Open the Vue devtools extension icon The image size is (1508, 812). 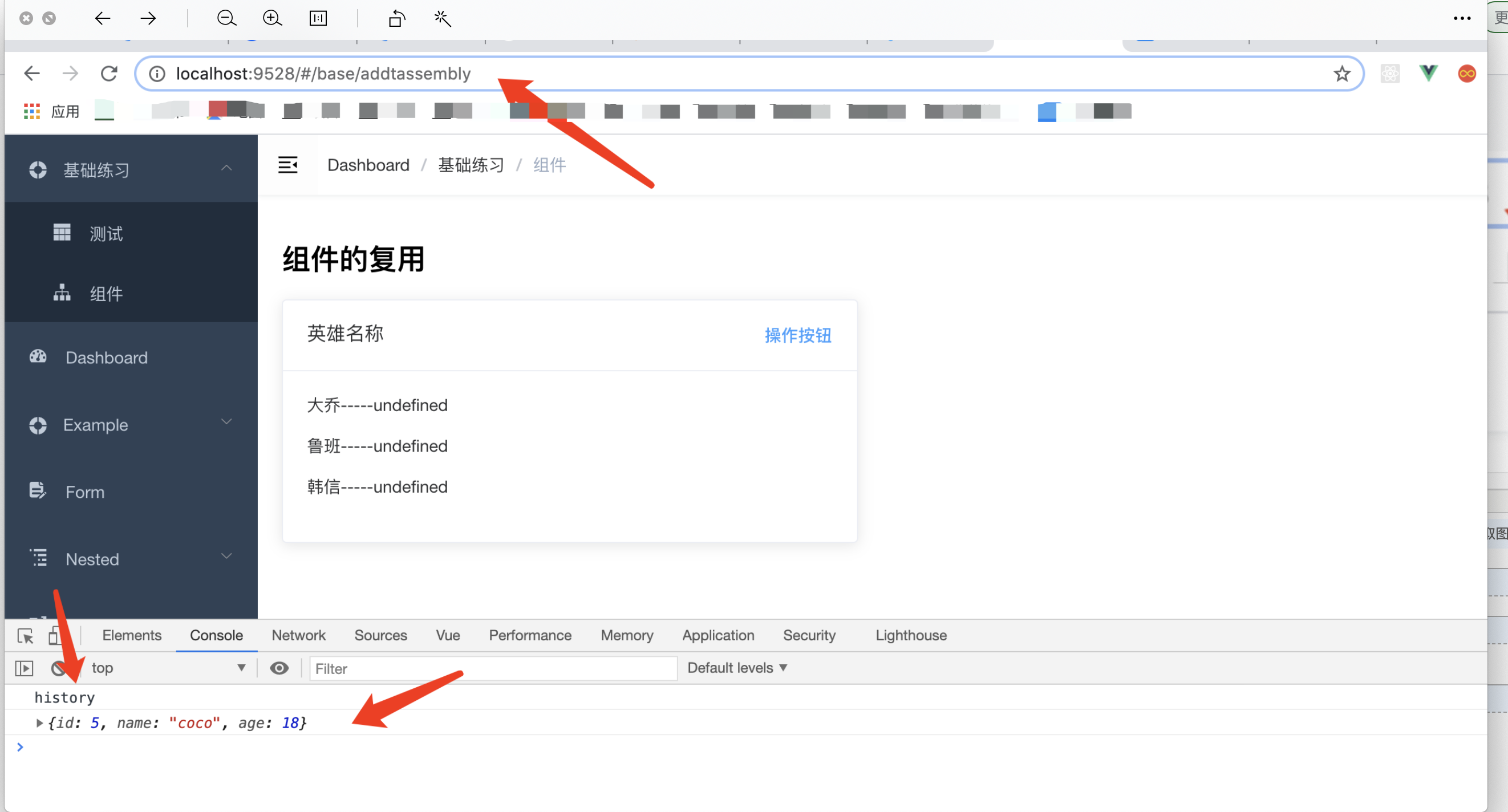1428,73
